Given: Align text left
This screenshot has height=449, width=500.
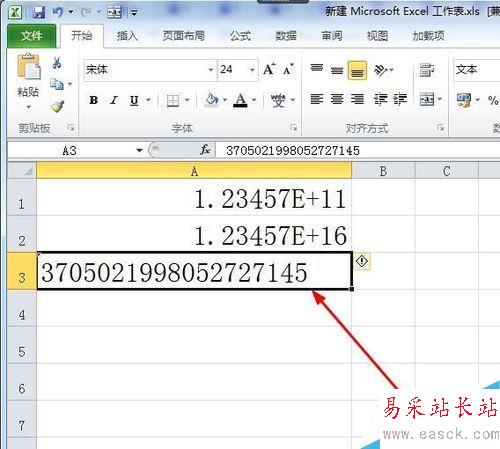Looking at the screenshot, I should coord(317,99).
